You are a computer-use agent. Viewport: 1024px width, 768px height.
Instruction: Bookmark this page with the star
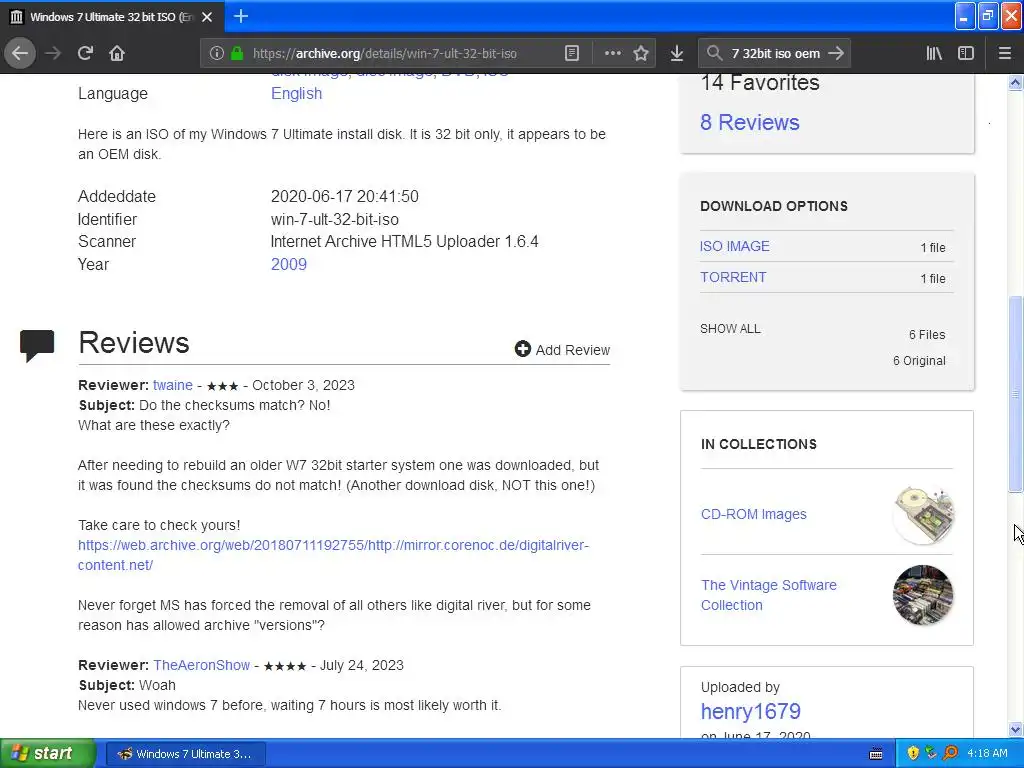641,54
